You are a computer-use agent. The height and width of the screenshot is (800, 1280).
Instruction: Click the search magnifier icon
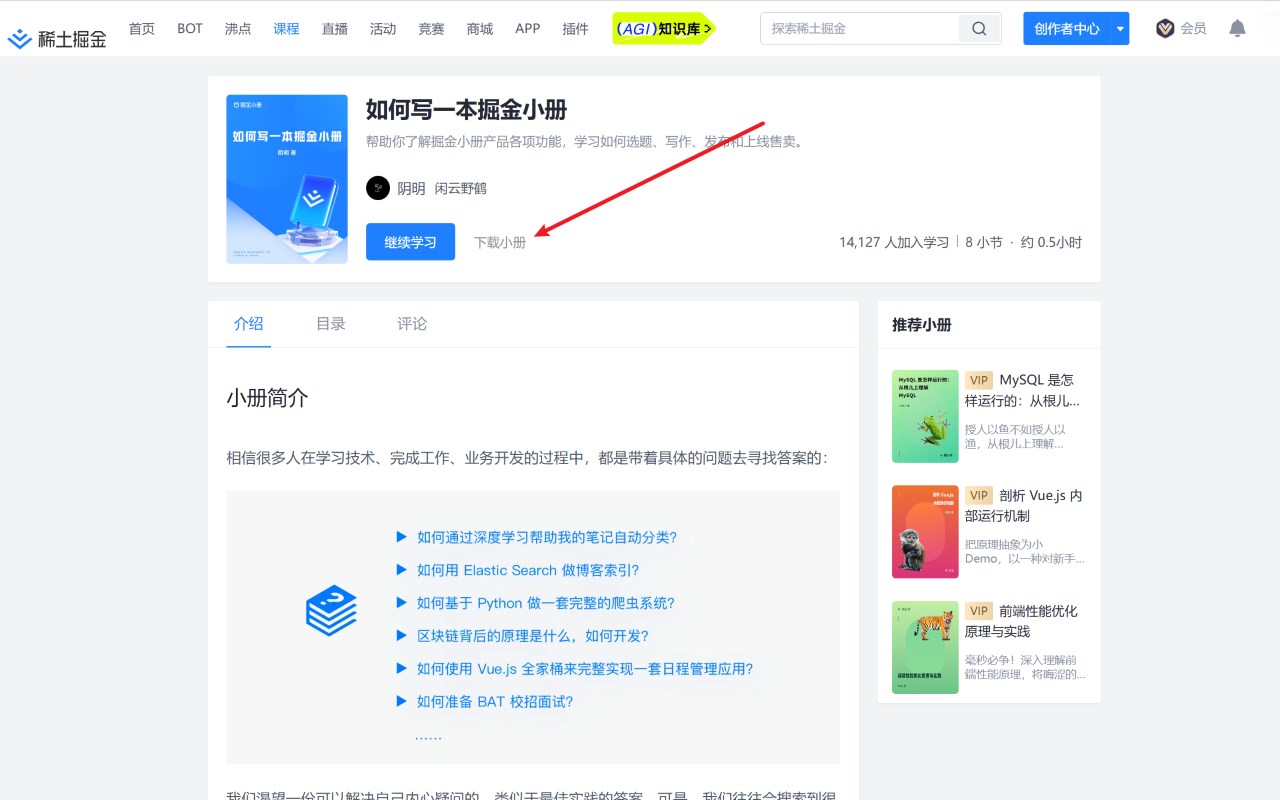tap(979, 29)
